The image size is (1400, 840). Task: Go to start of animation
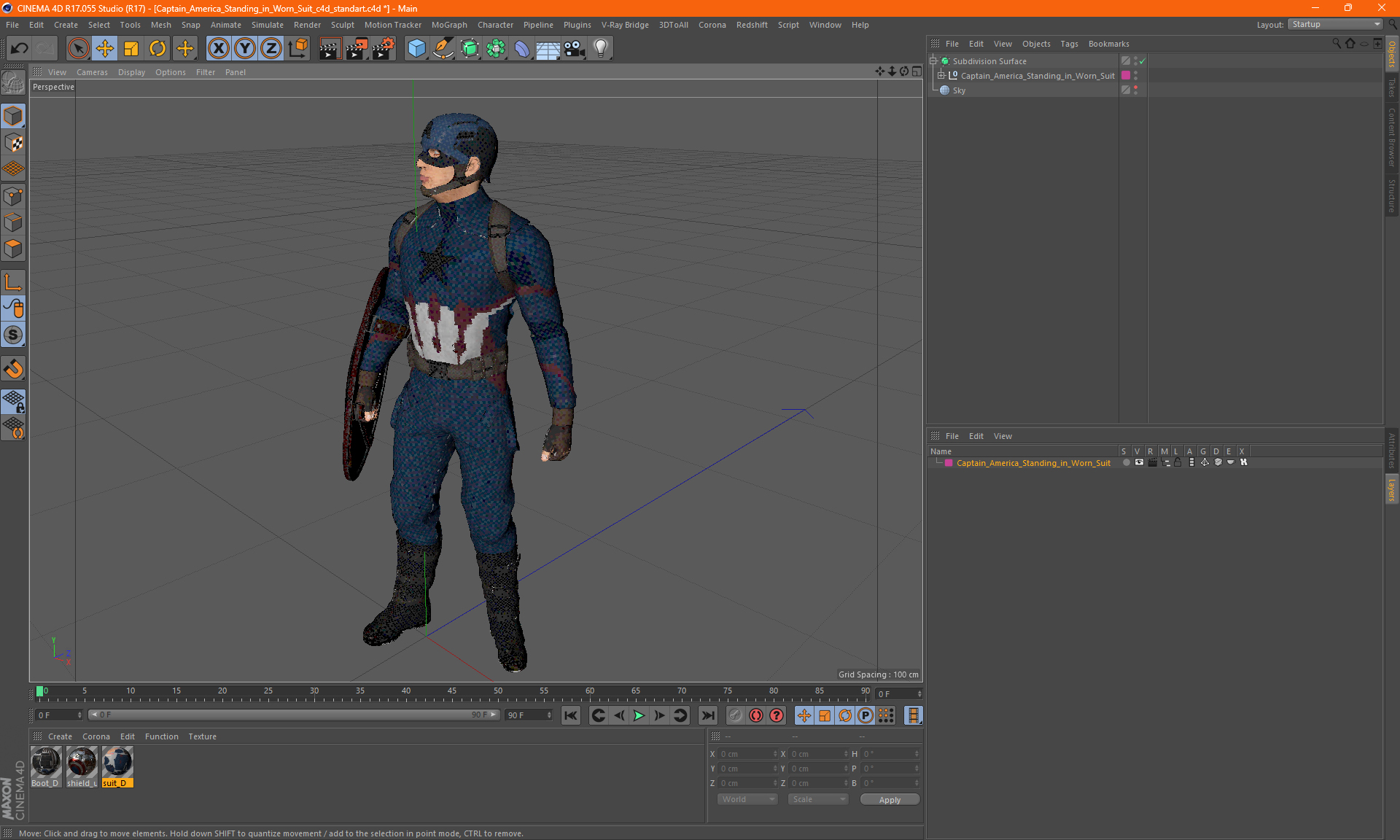(x=570, y=715)
